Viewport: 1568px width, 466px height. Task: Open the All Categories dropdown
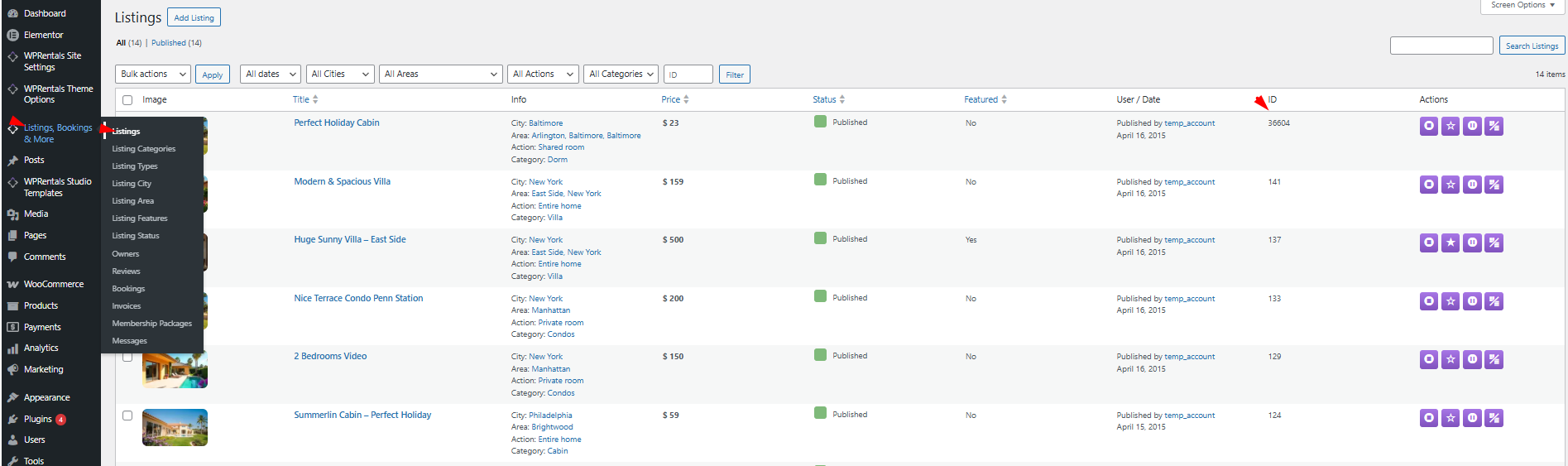coord(621,74)
